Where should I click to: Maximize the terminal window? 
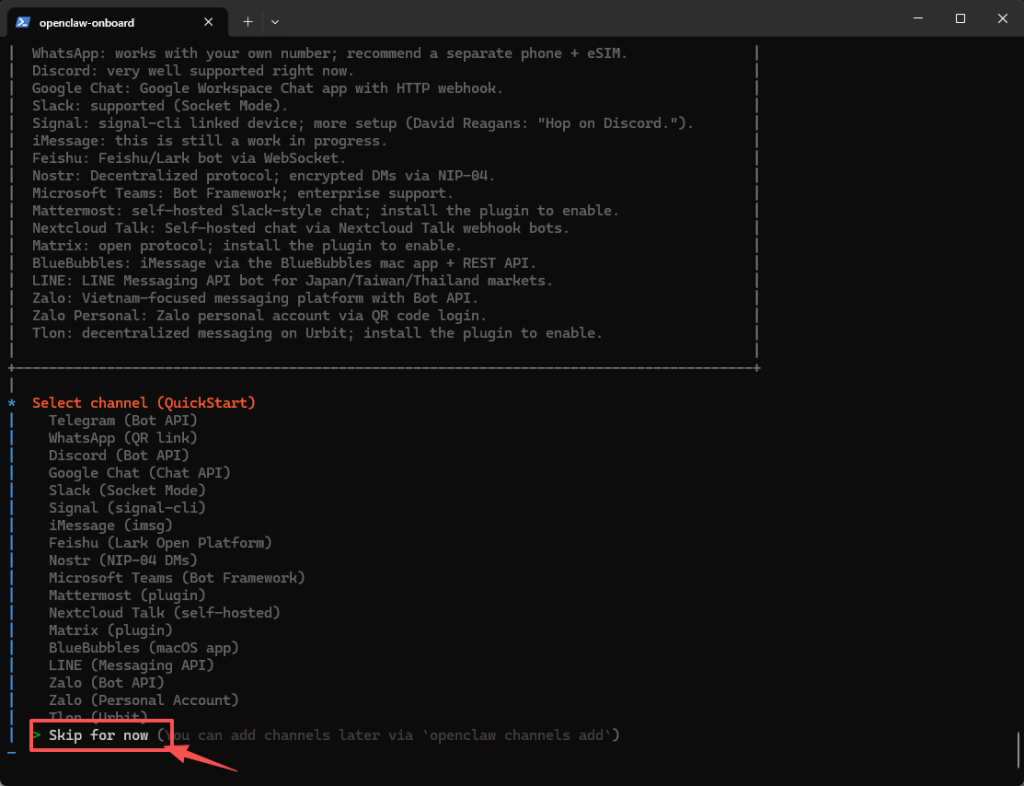coord(960,19)
